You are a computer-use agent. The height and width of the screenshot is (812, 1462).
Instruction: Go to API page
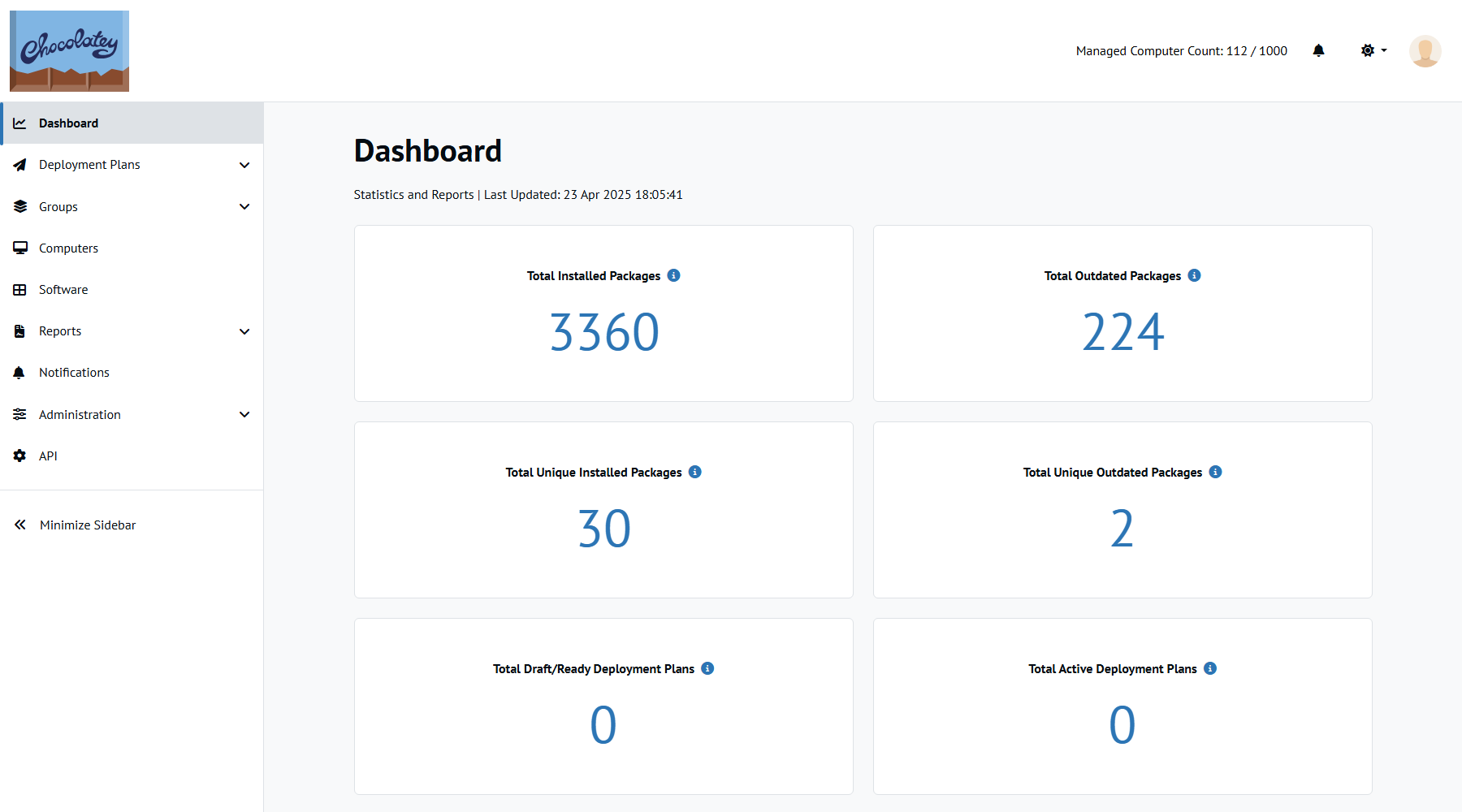pos(132,456)
